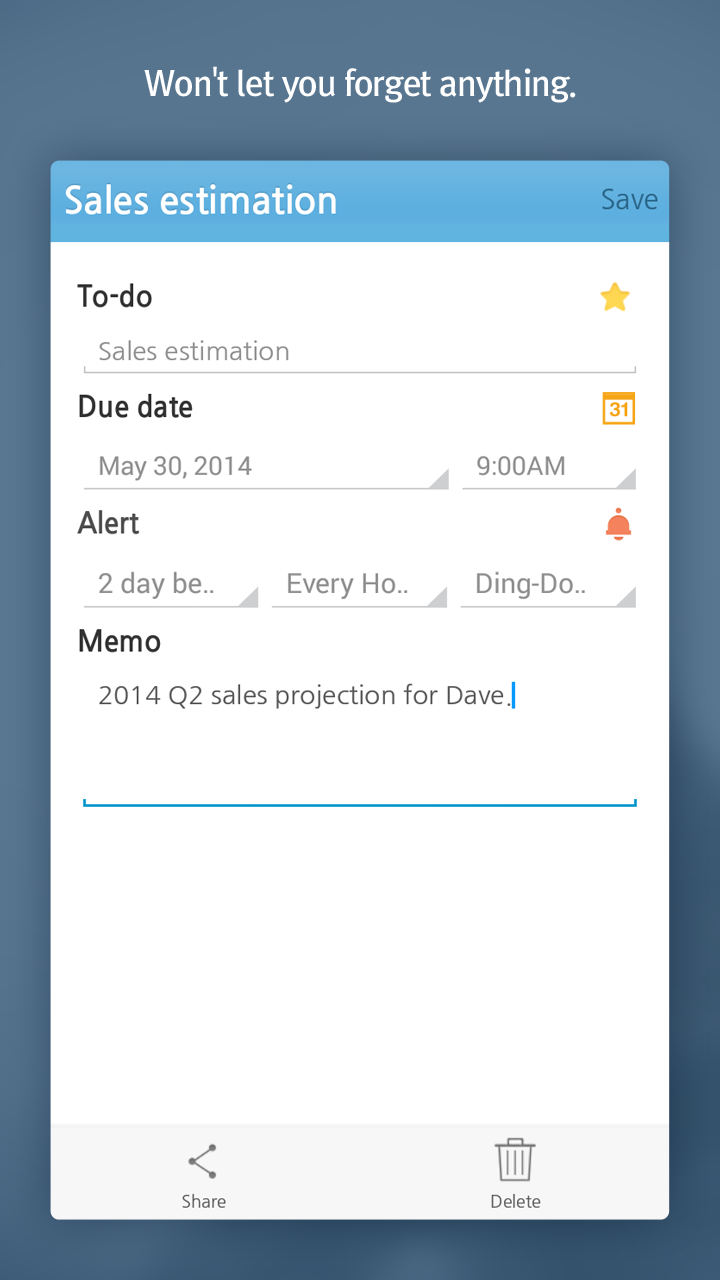Tap the Delete trash can icon

(515, 1160)
